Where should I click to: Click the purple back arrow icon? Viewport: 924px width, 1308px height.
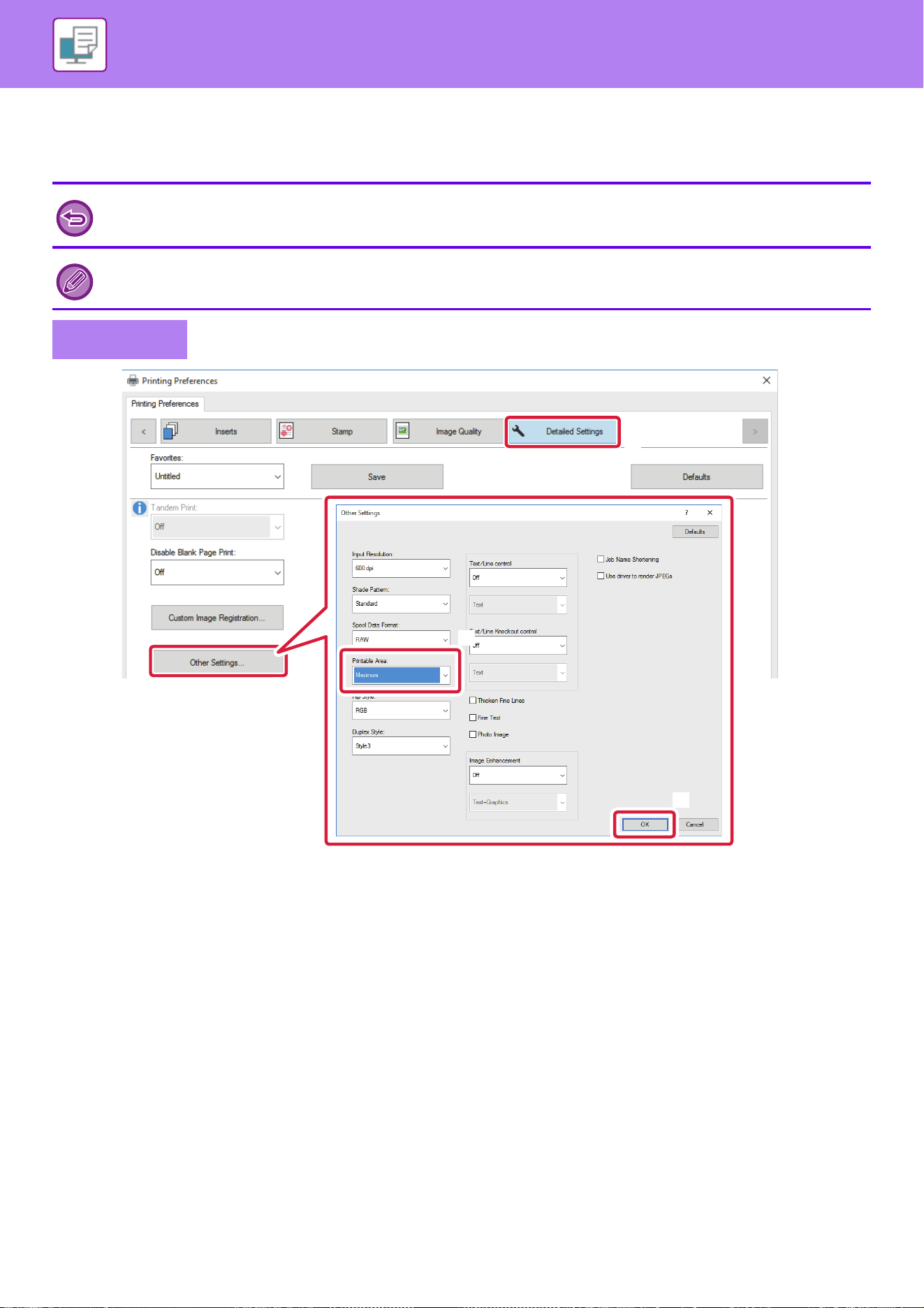pos(75,219)
